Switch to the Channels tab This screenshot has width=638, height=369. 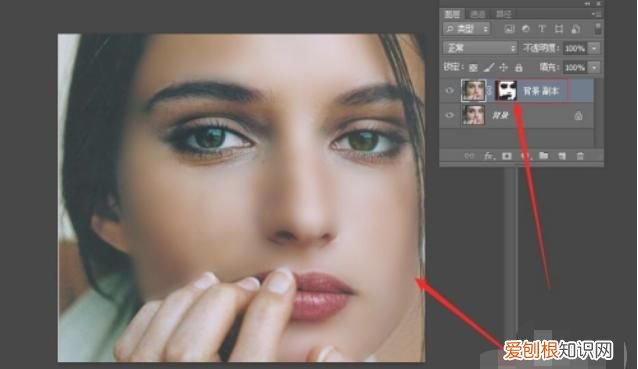pyautogui.click(x=478, y=14)
